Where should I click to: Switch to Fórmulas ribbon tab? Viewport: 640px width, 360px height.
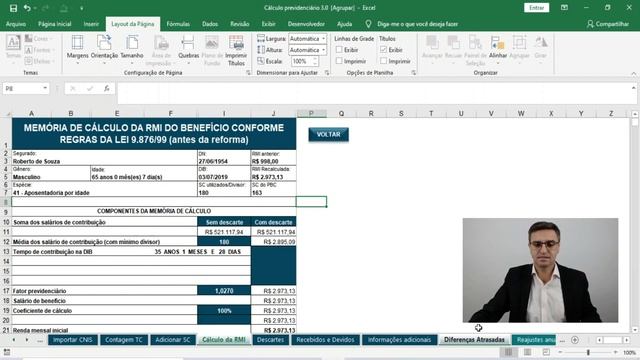pos(178,24)
